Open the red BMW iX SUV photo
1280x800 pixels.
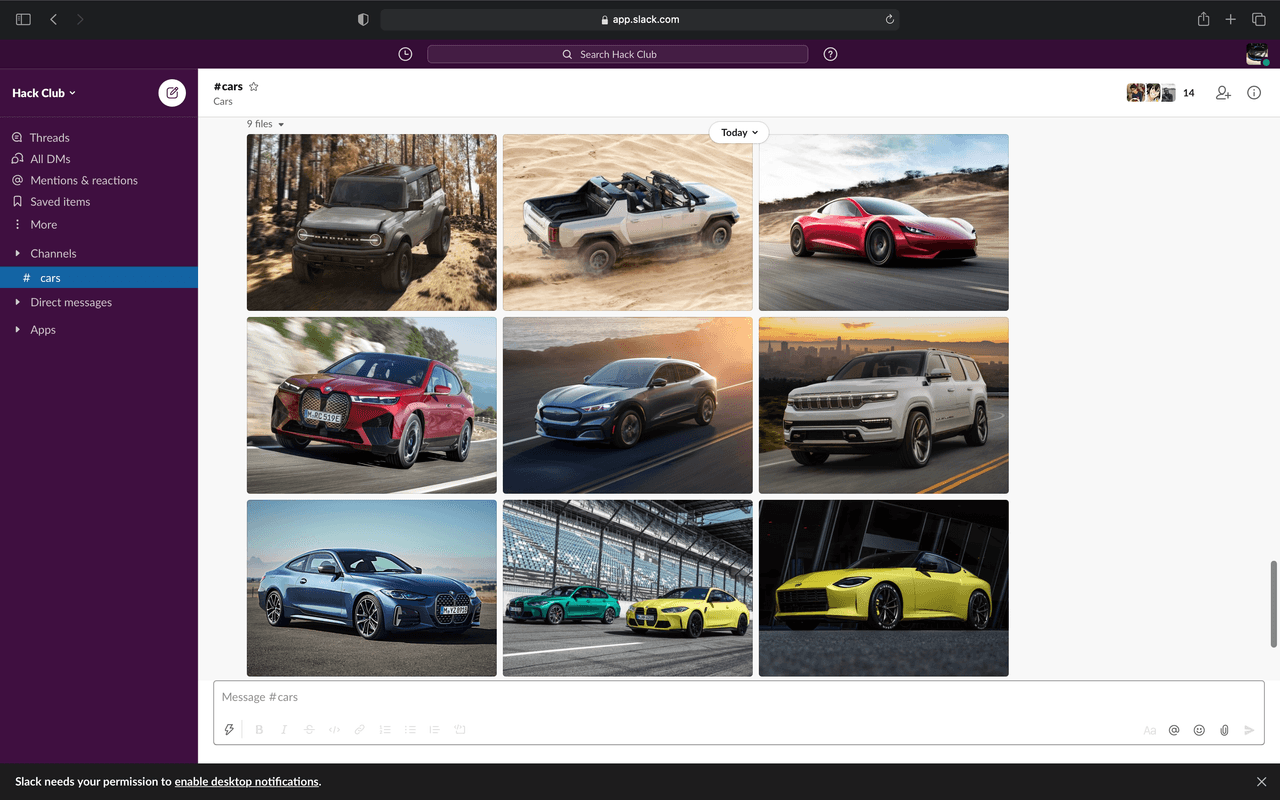(x=372, y=405)
